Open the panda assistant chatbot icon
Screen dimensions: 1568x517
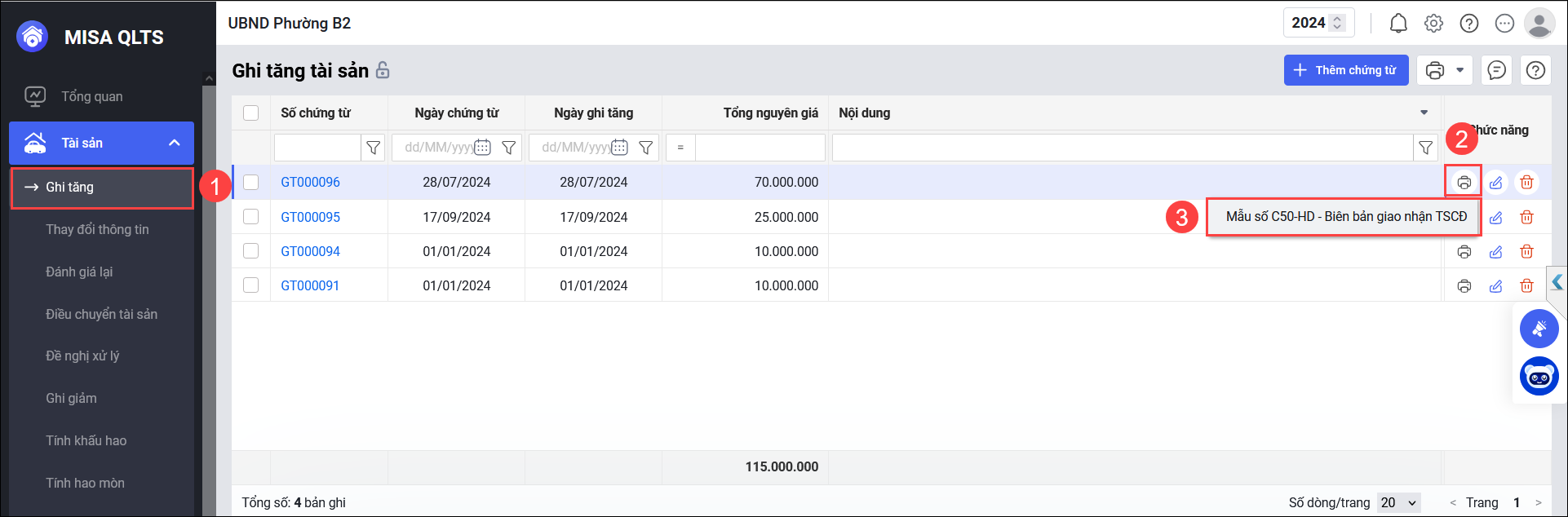pos(1539,377)
